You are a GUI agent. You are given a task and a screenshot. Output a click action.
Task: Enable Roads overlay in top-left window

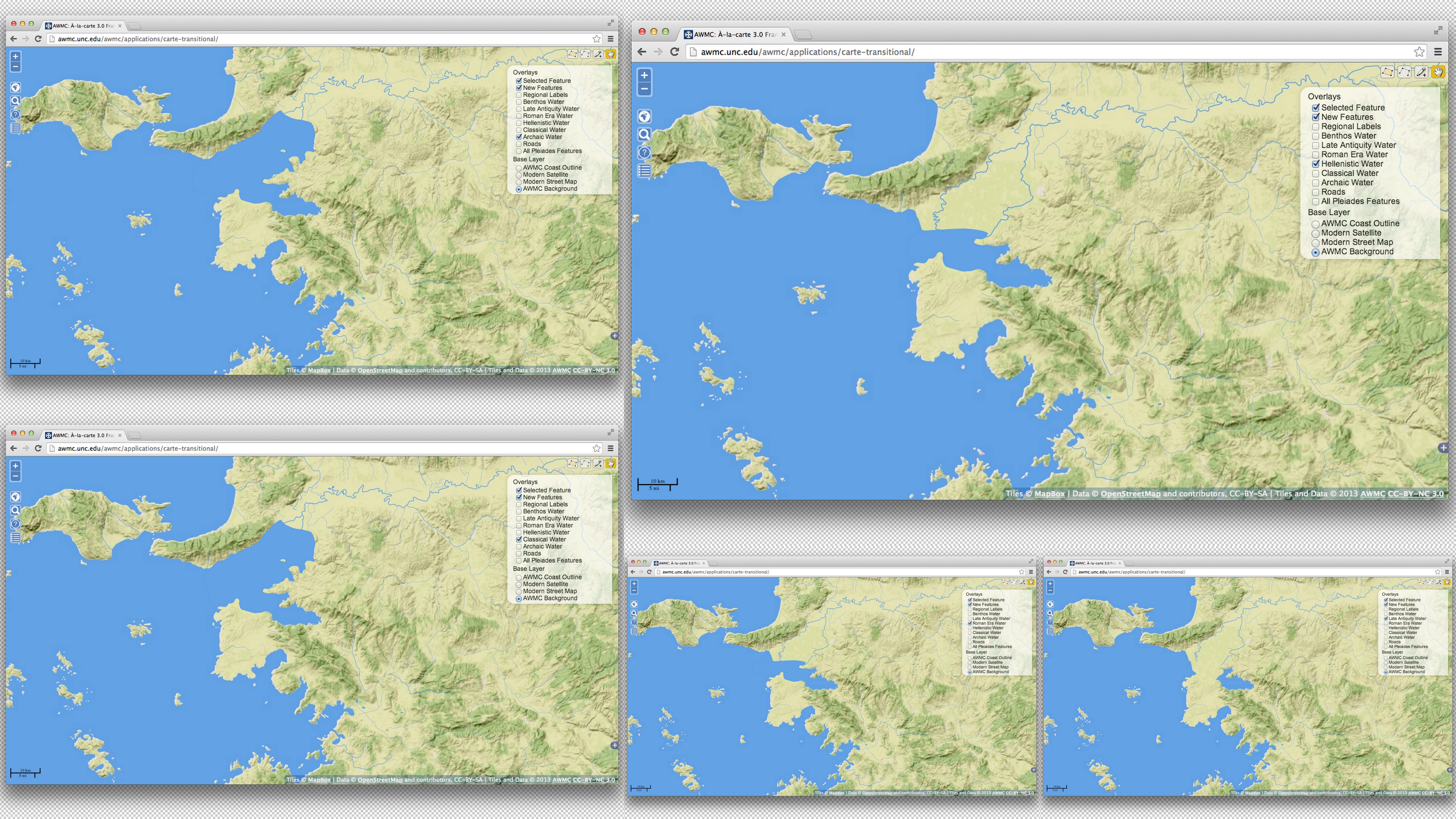[518, 144]
